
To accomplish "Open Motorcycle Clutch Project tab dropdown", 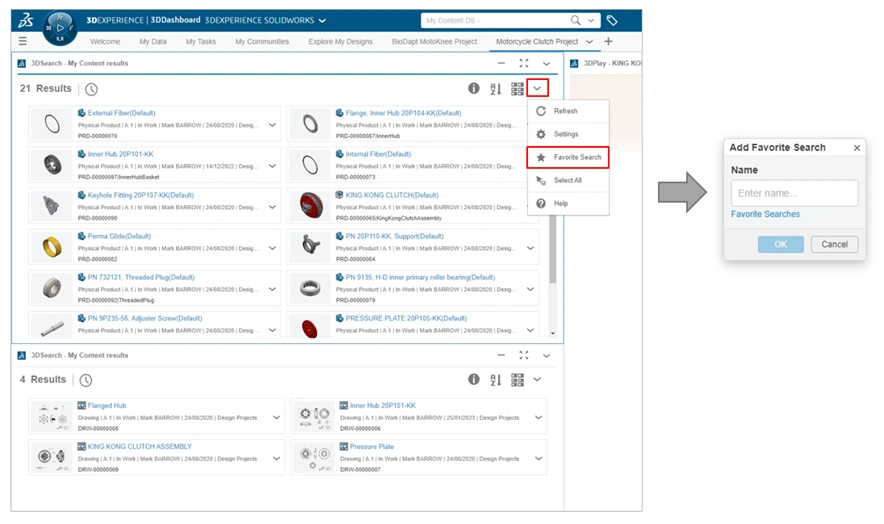I will click(589, 42).
